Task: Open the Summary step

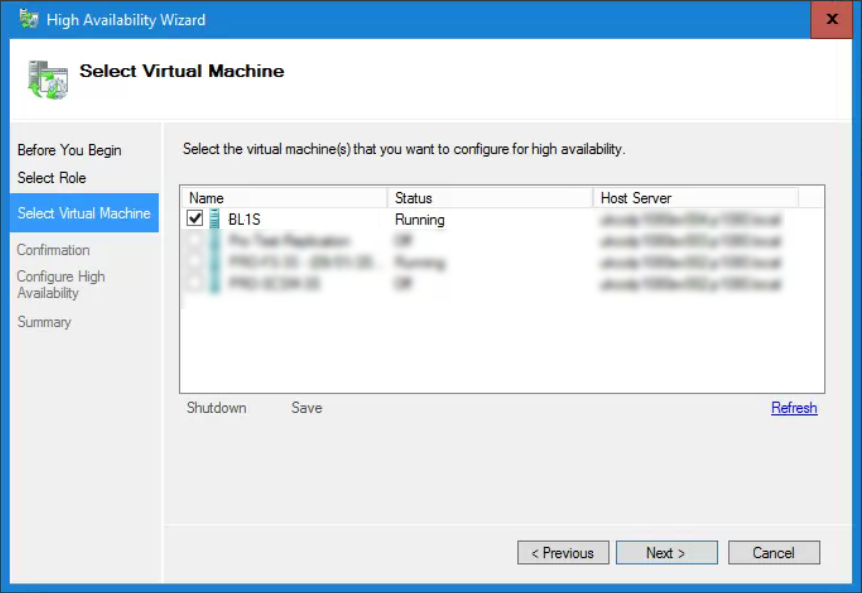Action: tap(45, 322)
